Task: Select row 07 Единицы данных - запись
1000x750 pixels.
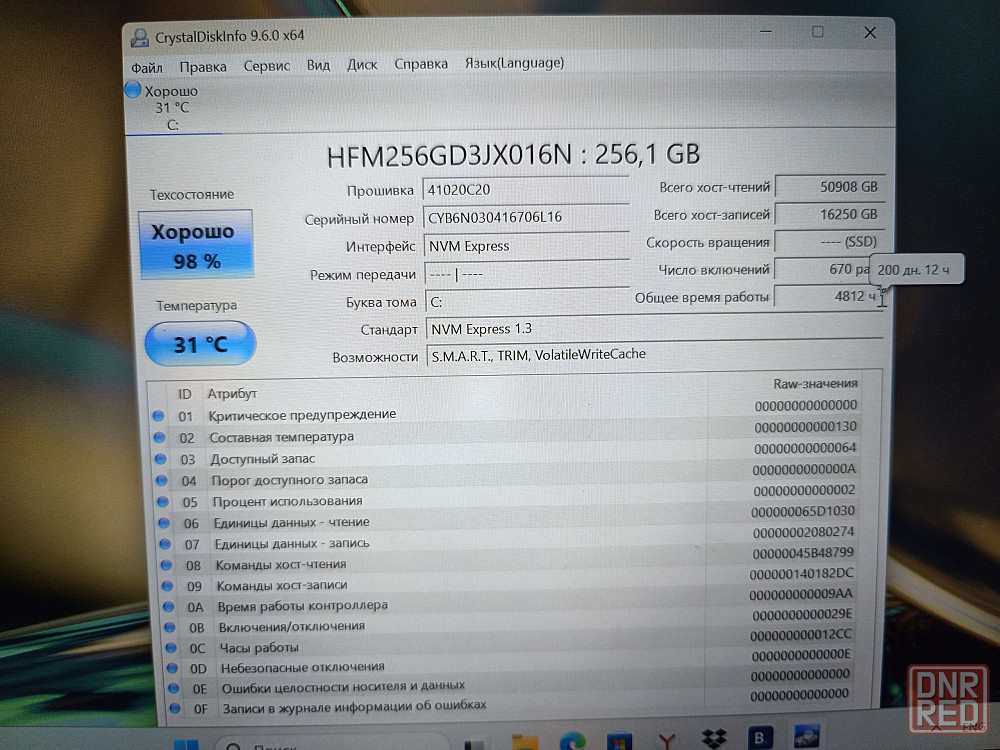Action: tap(511, 538)
